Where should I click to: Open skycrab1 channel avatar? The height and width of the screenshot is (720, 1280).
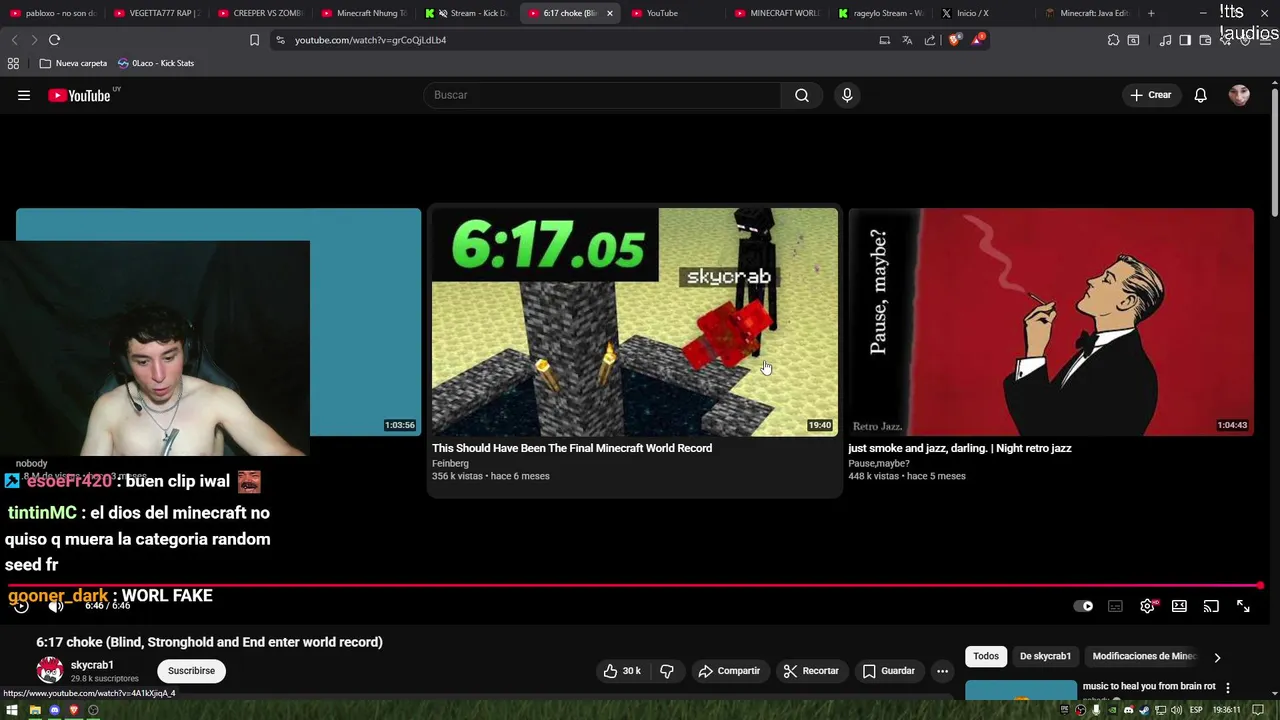[50, 671]
